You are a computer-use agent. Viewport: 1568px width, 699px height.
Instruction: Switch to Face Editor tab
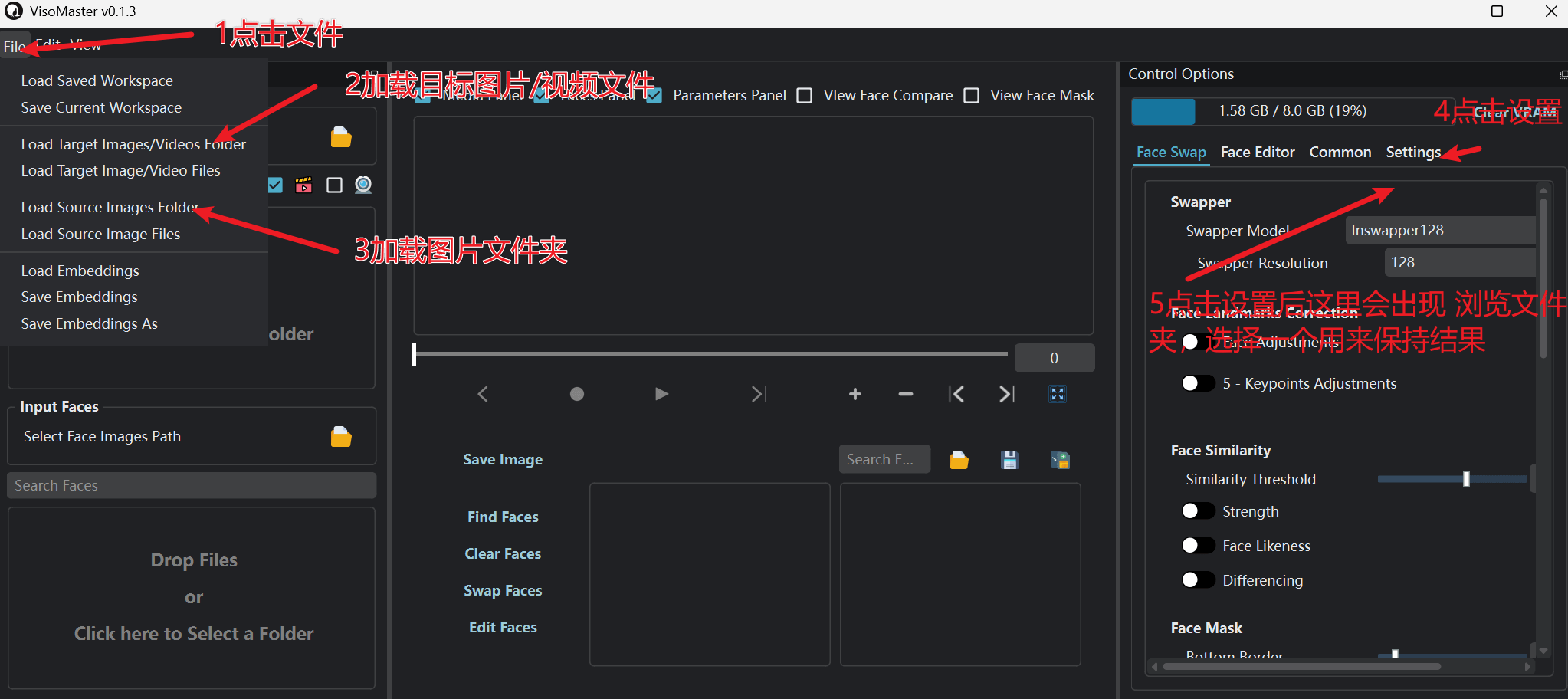click(1258, 152)
